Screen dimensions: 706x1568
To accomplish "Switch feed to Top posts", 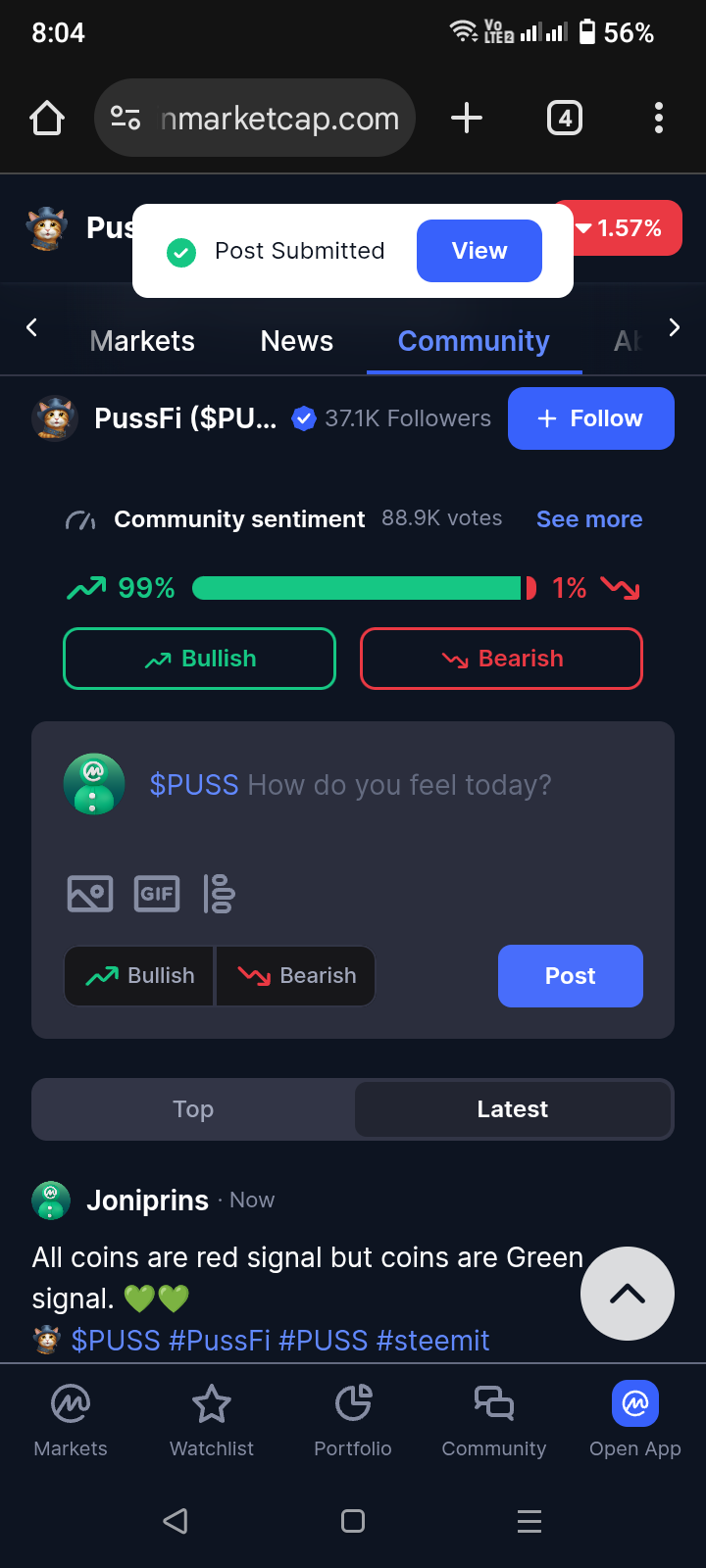I will (x=193, y=1109).
